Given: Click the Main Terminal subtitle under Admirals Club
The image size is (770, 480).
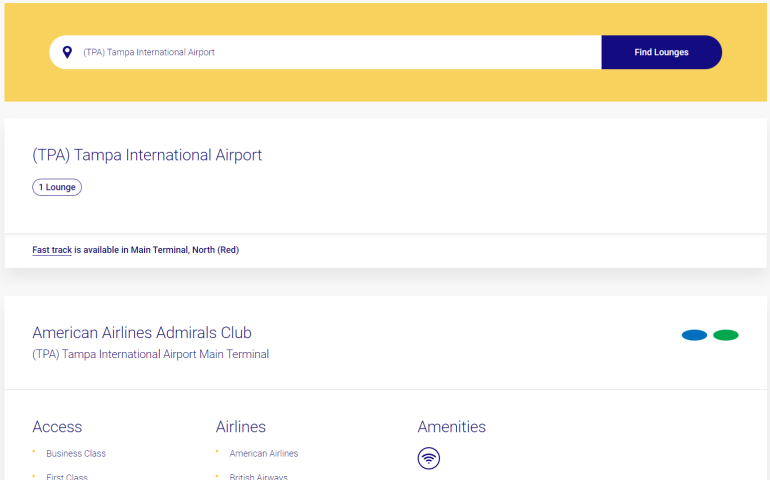Looking at the screenshot, I should coord(150,354).
